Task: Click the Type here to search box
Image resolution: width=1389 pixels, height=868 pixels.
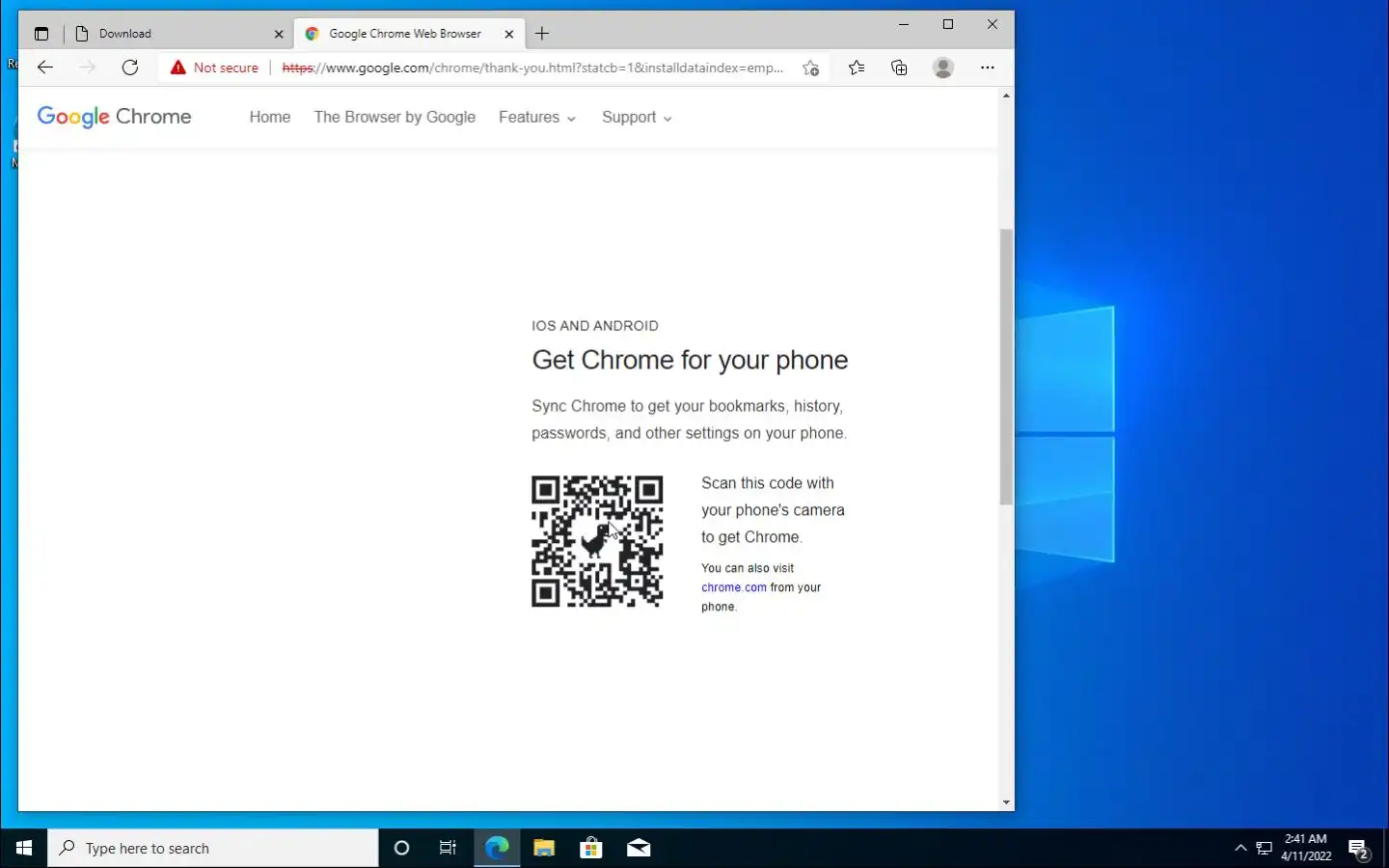Action: click(x=213, y=848)
